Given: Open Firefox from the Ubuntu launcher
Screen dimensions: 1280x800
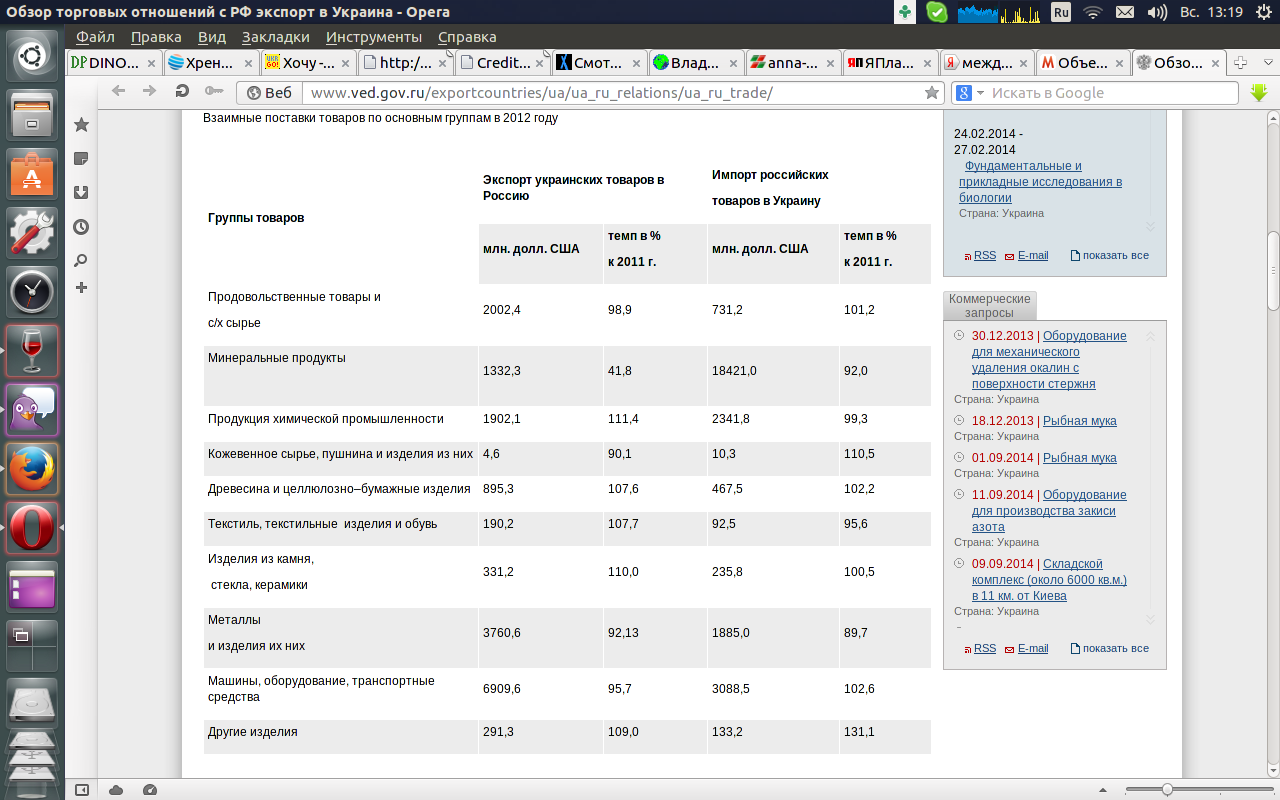Looking at the screenshot, I should tap(33, 468).
